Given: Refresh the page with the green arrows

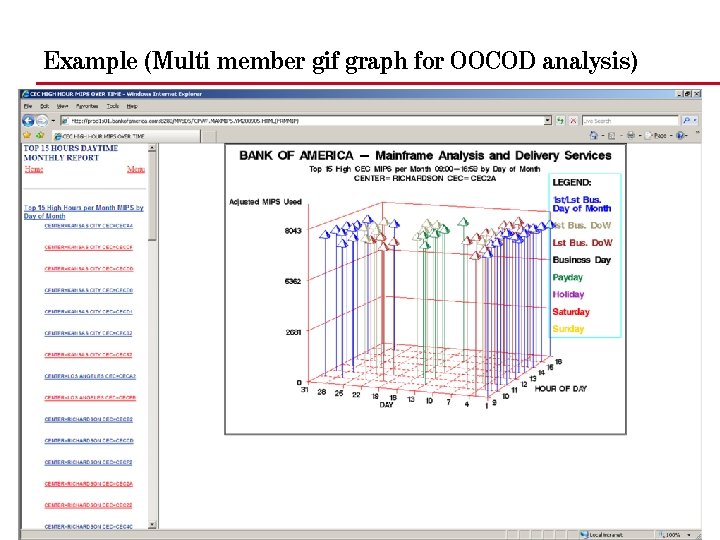Looking at the screenshot, I should pos(560,121).
